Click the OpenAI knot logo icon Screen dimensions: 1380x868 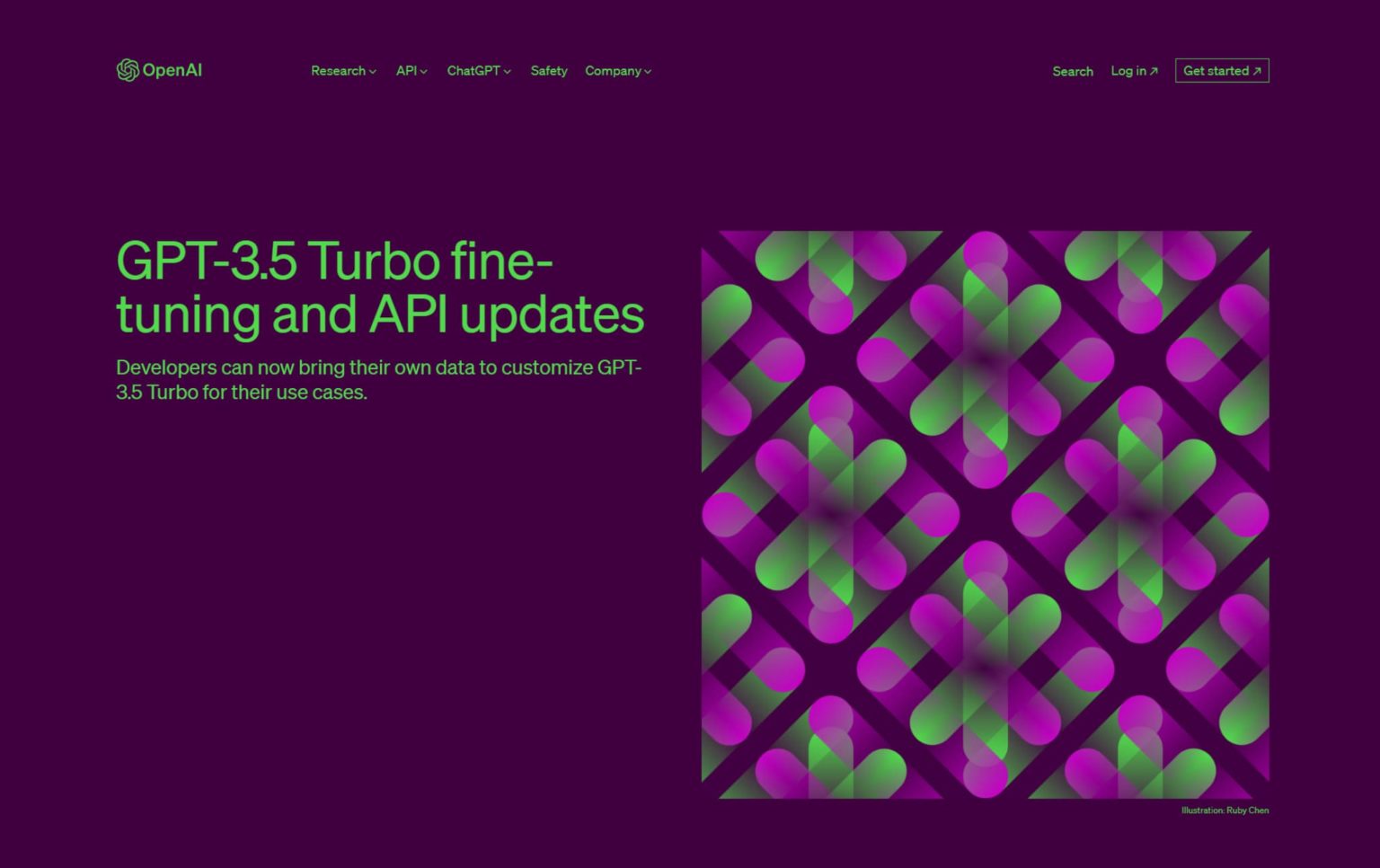[x=128, y=70]
